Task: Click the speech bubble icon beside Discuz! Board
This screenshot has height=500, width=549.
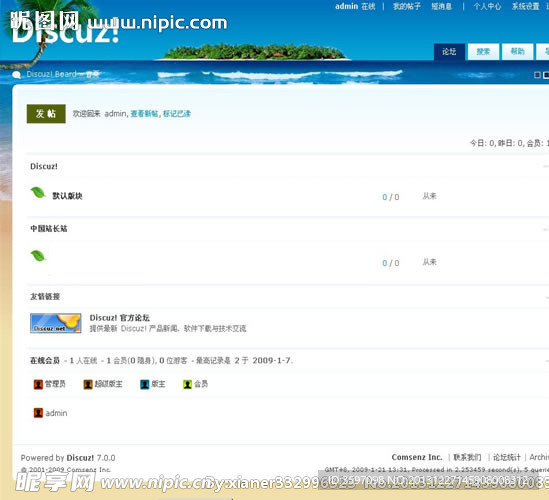Action: 16,75
